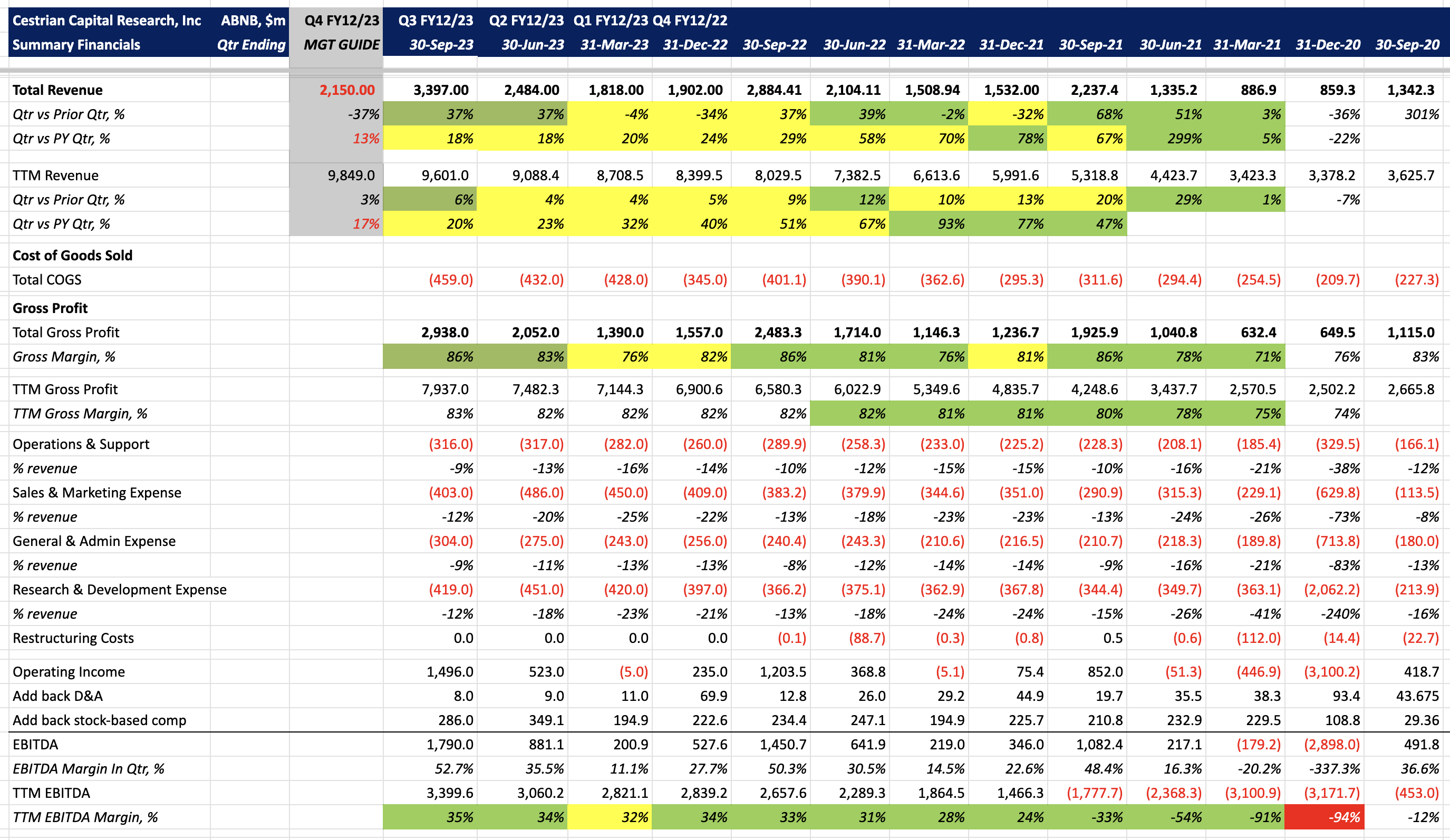Screen dimensions: 1450x840
Task: Click the Cestrian Capital Research, Inc header
Action: tap(107, 21)
